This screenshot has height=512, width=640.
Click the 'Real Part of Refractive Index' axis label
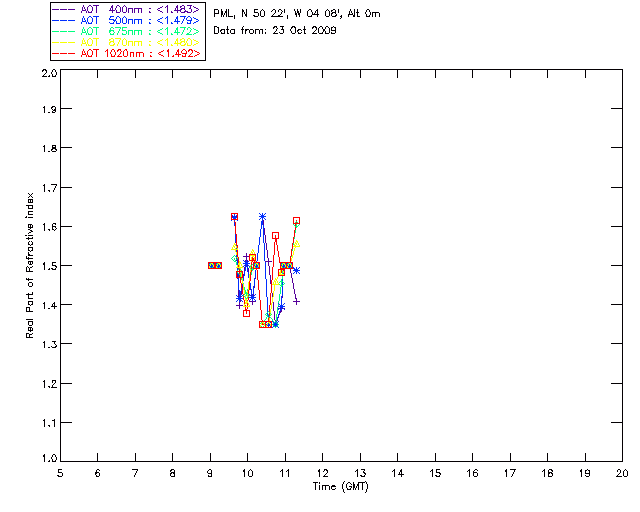pos(29,265)
